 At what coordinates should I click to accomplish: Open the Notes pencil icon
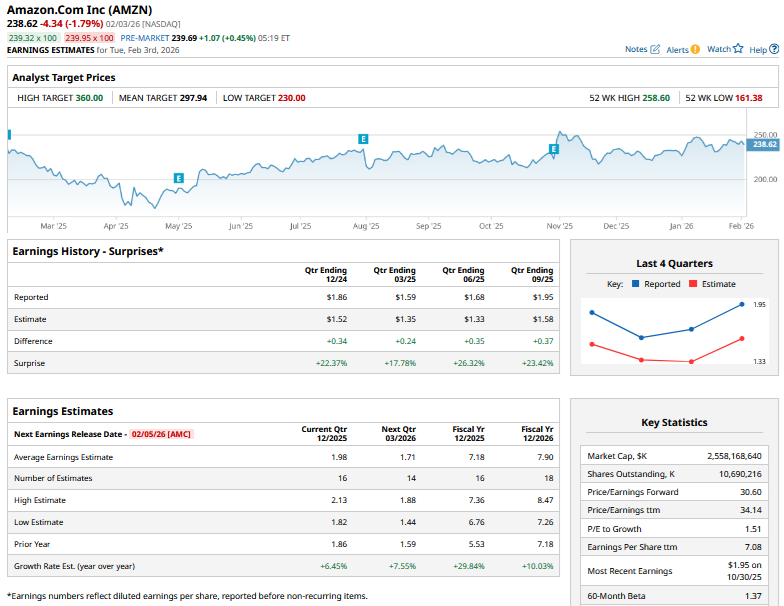click(655, 49)
